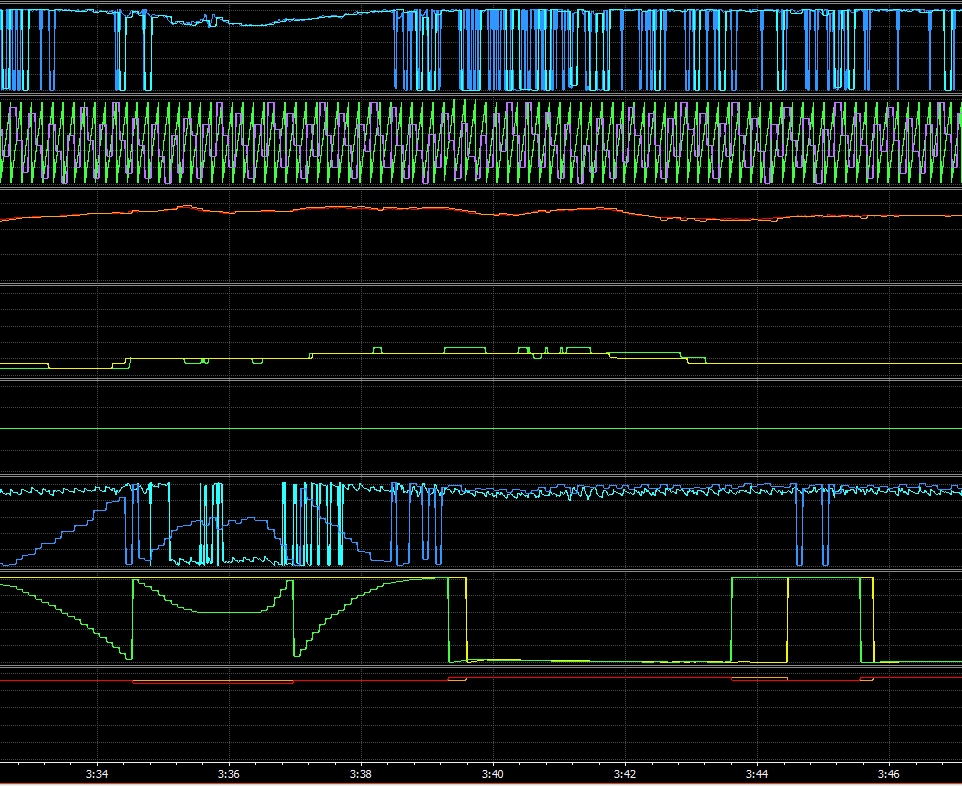This screenshot has width=962, height=786.
Task: Select the short red segment near 3:44
Action: tap(760, 678)
